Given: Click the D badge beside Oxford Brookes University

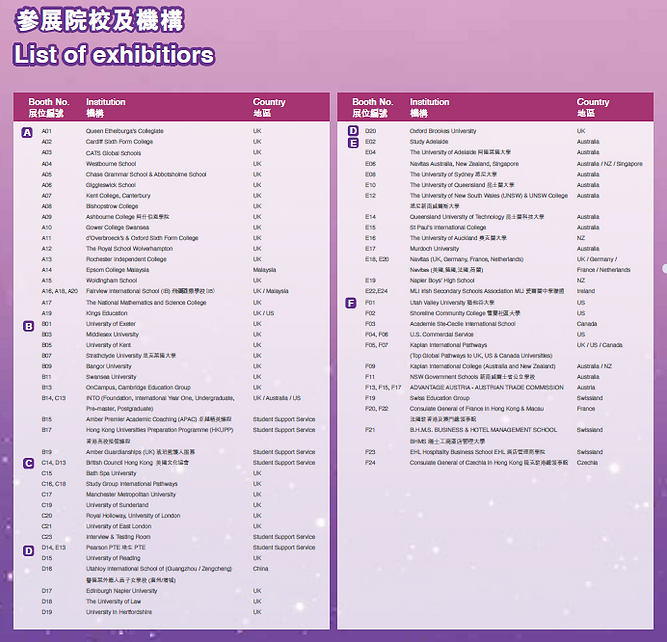Looking at the screenshot, I should [353, 131].
